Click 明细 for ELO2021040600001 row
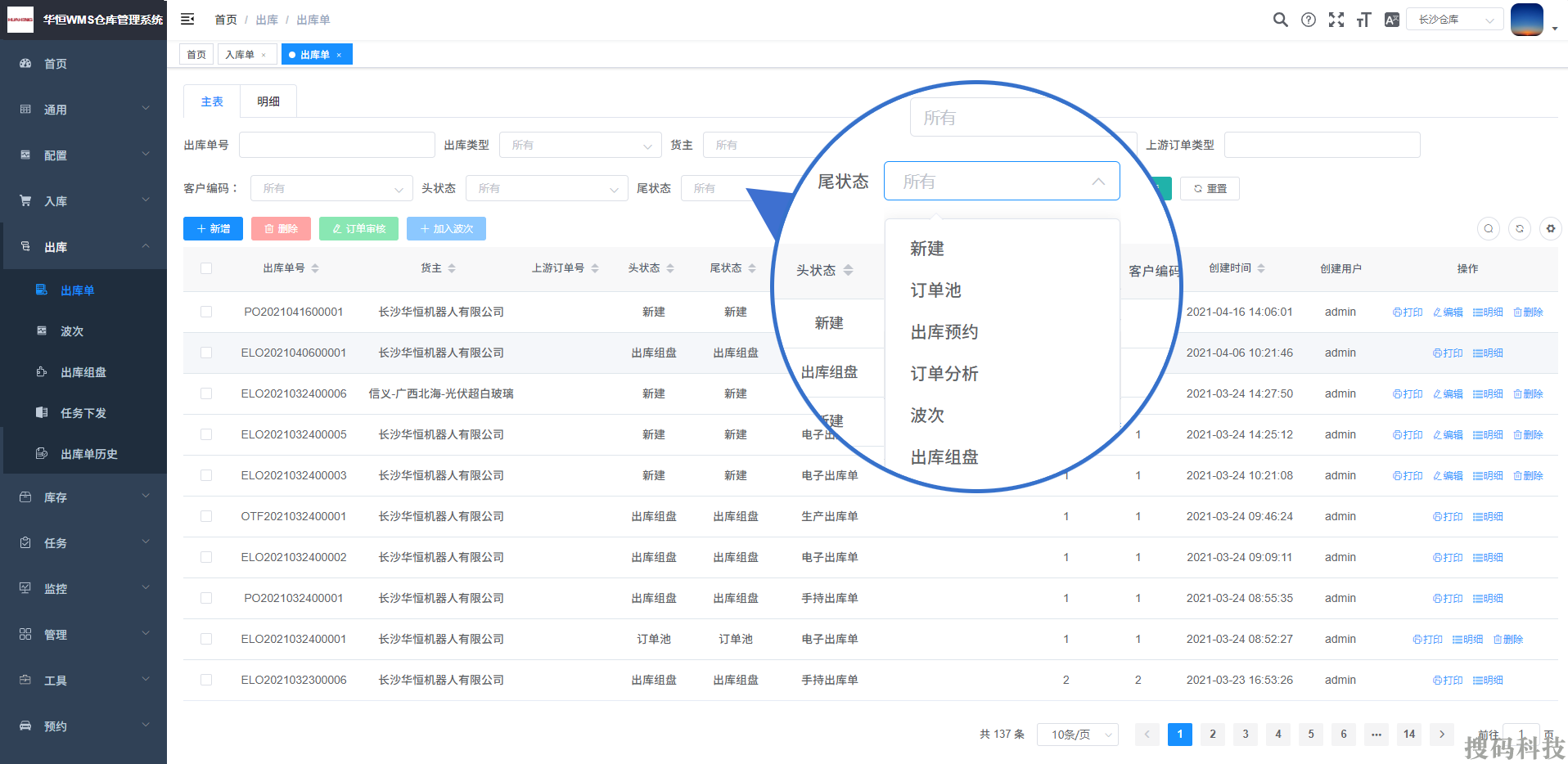The width and height of the screenshot is (1568, 764). tap(1488, 353)
